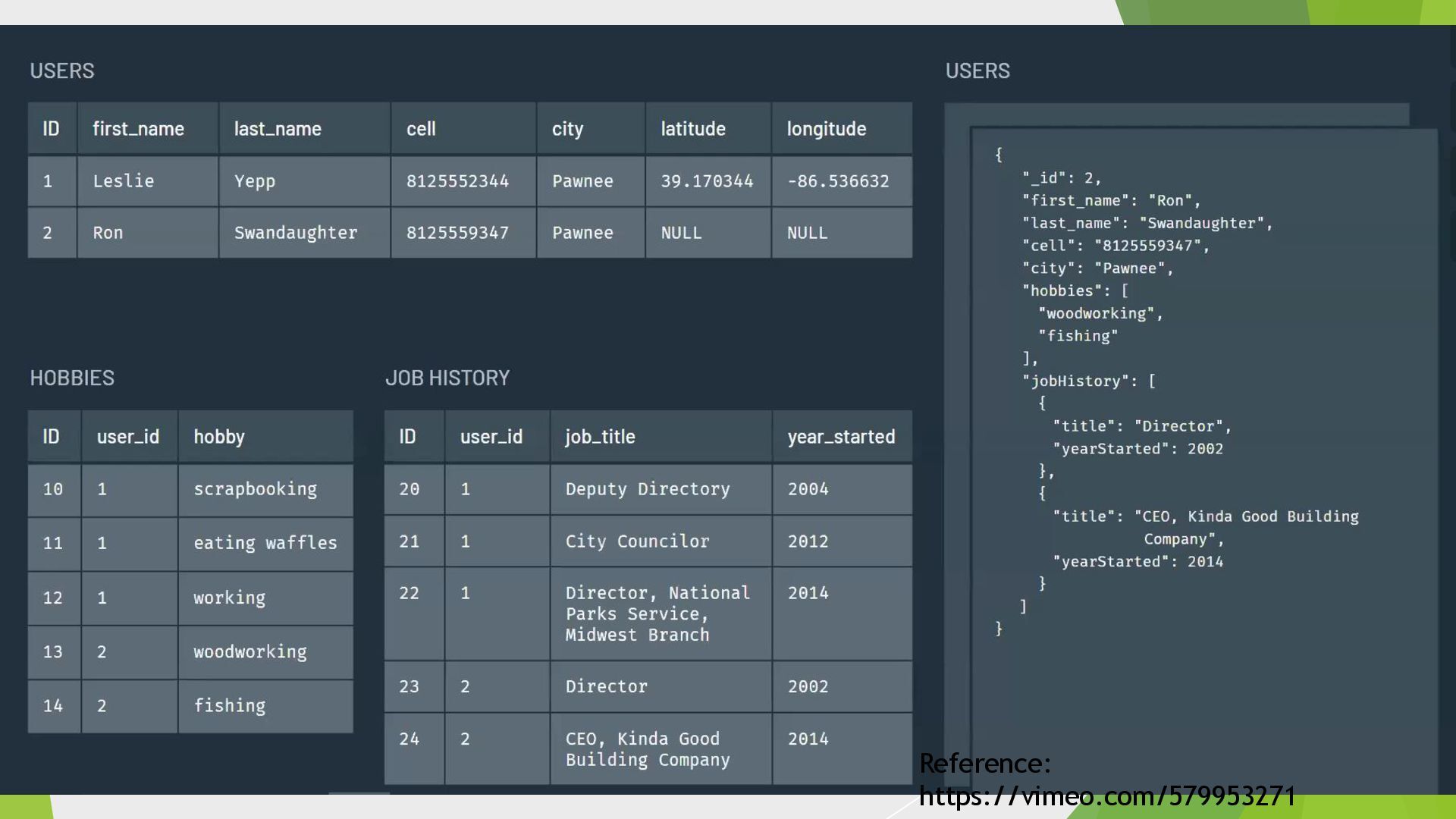Click the NULL latitude cell for Ron
The width and height of the screenshot is (1456, 819).
click(x=708, y=233)
